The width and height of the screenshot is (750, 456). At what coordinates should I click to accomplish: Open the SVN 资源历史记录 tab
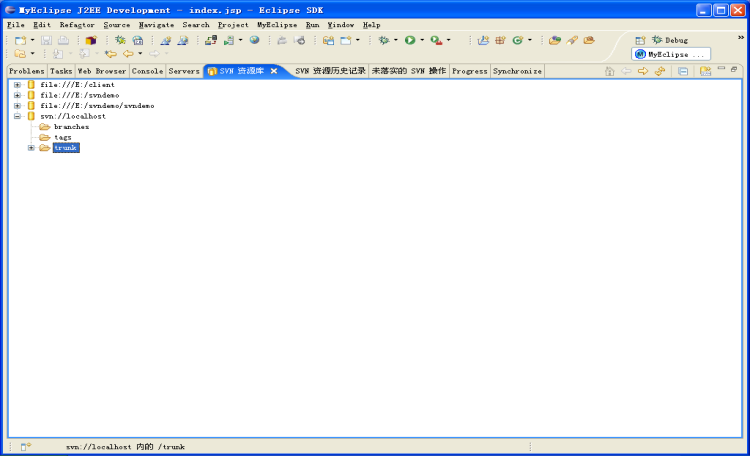tap(330, 71)
